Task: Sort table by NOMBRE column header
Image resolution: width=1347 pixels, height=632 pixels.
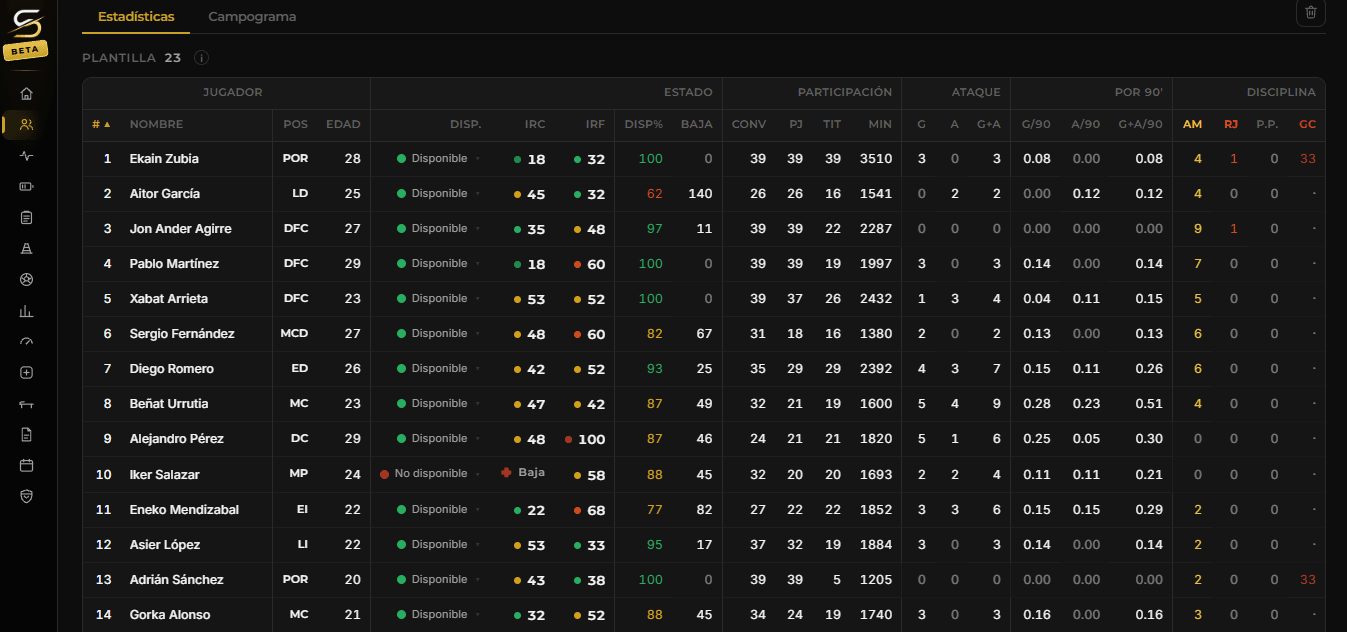Action: pyautogui.click(x=156, y=125)
